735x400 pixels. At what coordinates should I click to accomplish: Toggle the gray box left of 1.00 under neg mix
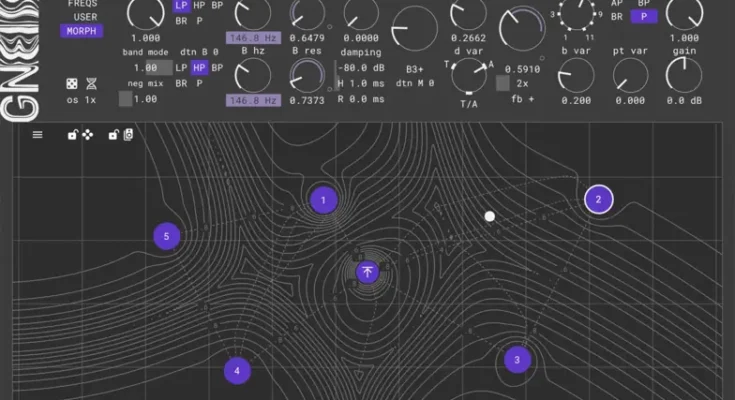coord(125,99)
